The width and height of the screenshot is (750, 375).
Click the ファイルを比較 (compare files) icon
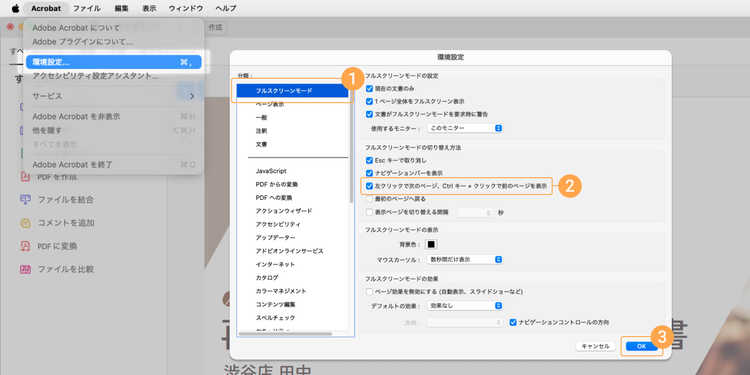pyautogui.click(x=25, y=269)
